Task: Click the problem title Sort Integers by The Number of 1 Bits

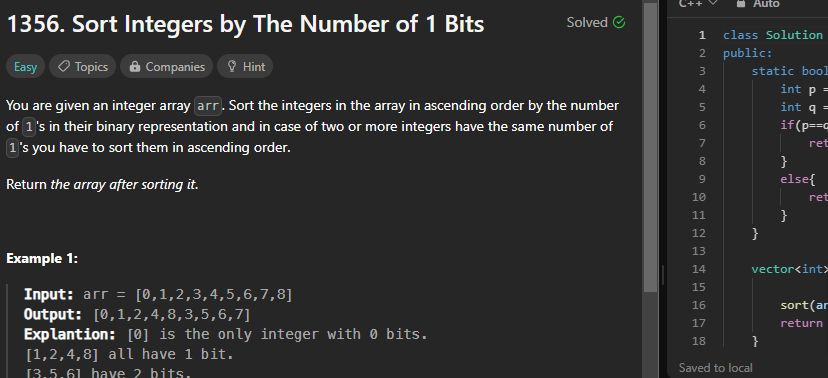Action: coord(245,24)
